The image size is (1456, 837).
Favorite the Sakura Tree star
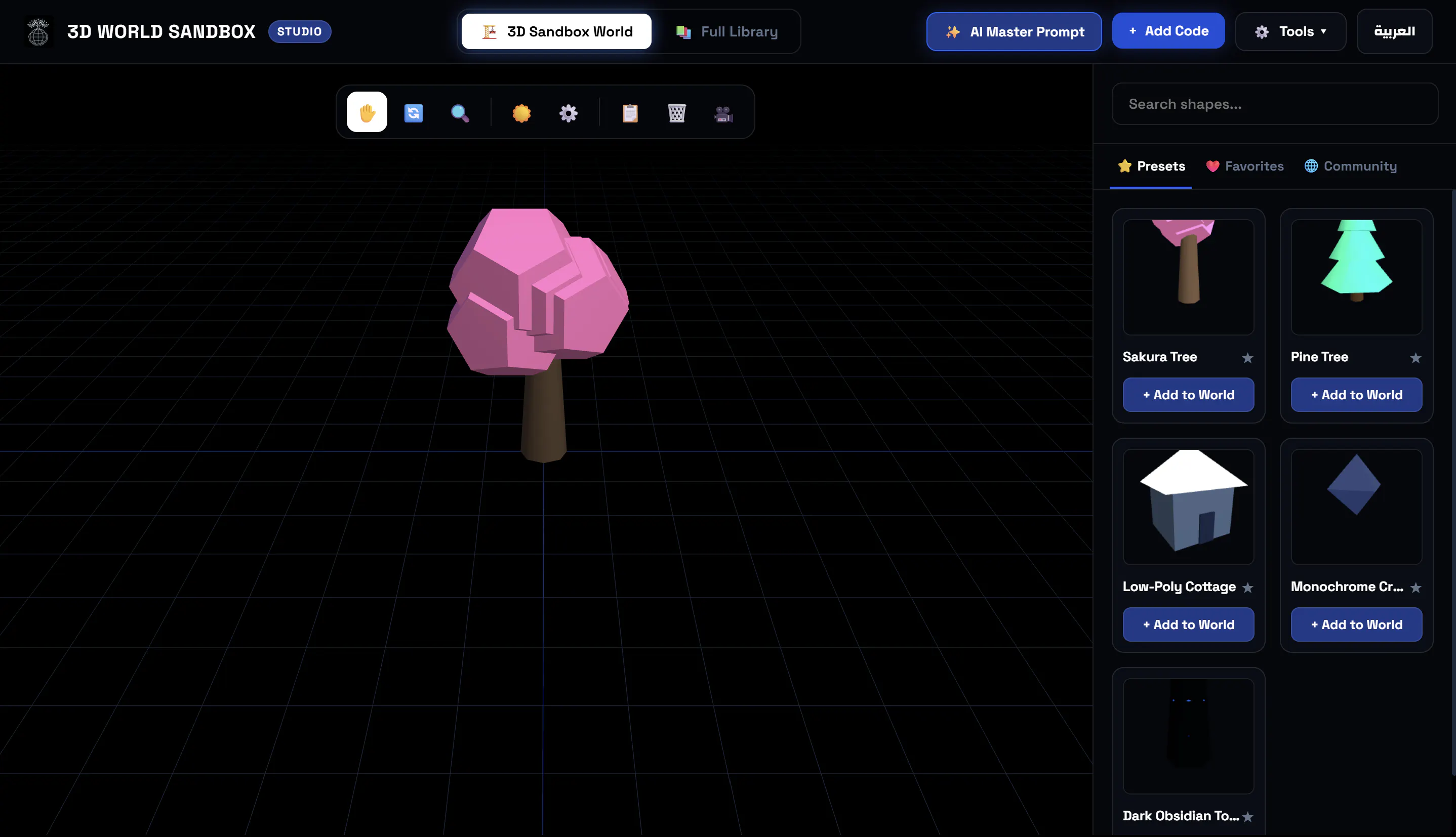point(1247,358)
